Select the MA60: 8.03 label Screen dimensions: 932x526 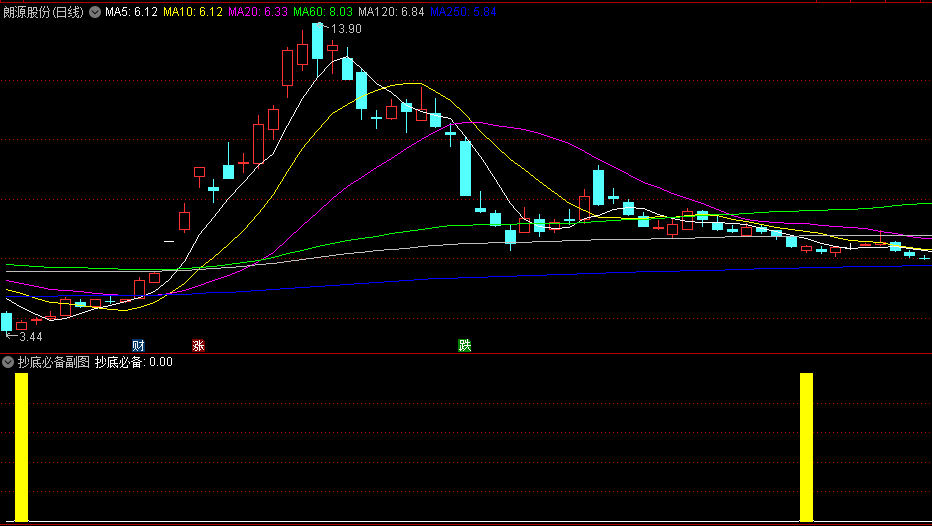(323, 12)
